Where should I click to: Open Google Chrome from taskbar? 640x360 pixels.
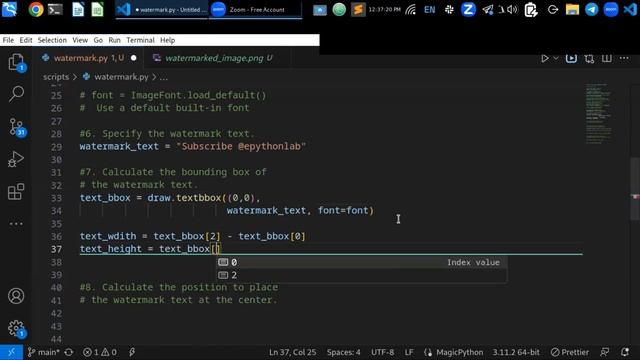pos(36,9)
